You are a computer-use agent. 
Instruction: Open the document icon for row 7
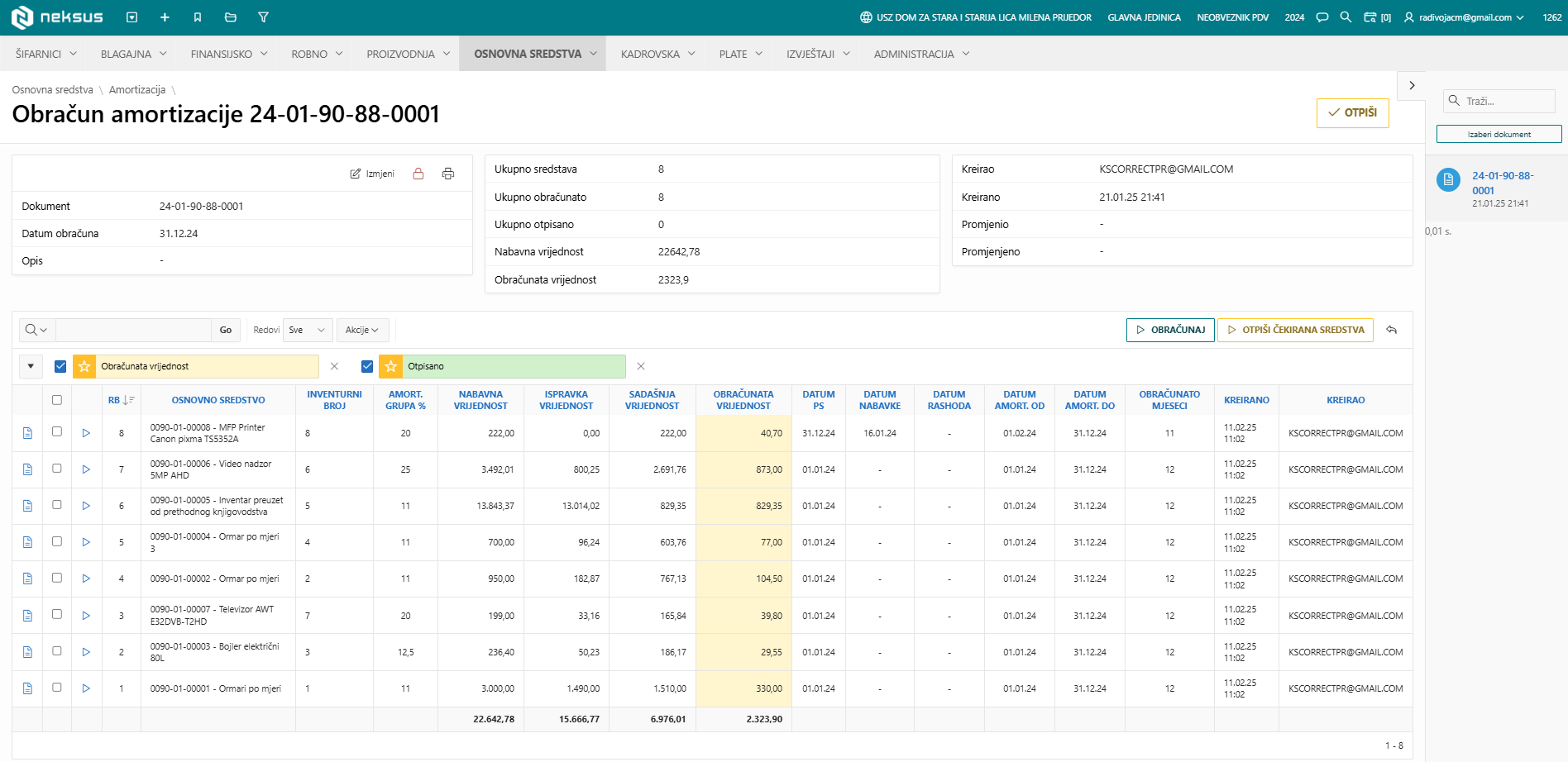(27, 469)
